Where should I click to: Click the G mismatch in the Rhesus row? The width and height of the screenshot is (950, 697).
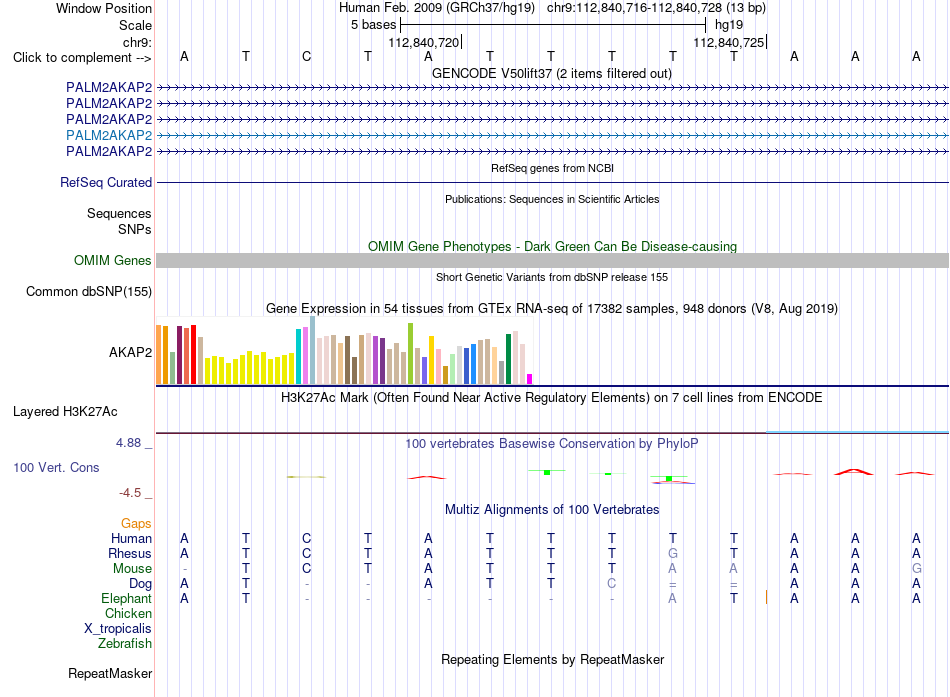coord(673,553)
